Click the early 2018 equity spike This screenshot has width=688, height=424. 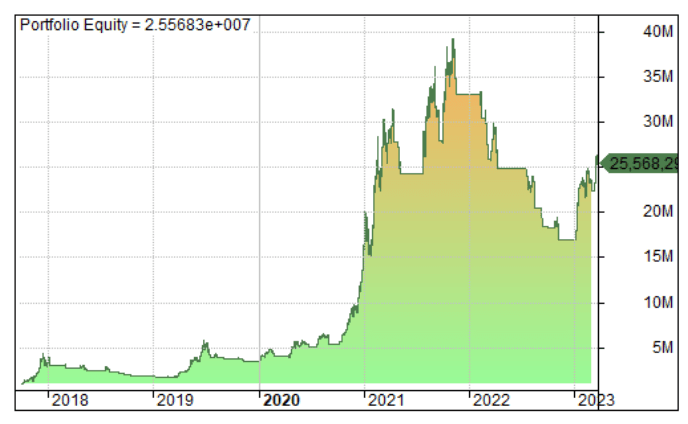point(43,356)
